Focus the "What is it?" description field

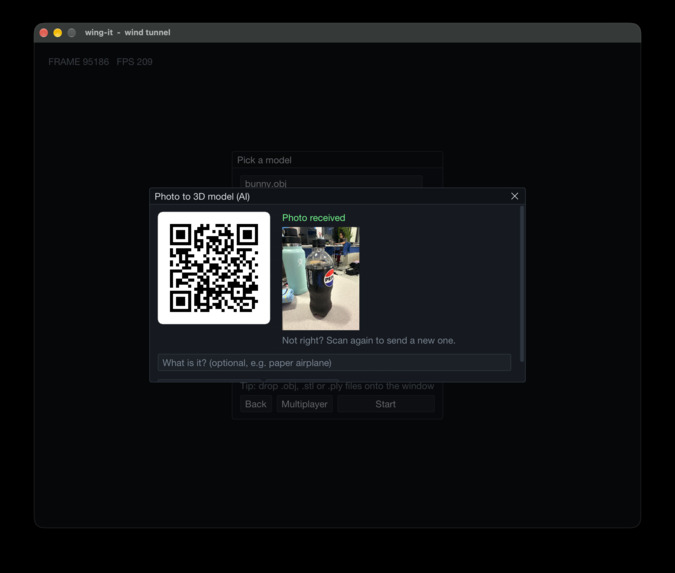point(334,363)
